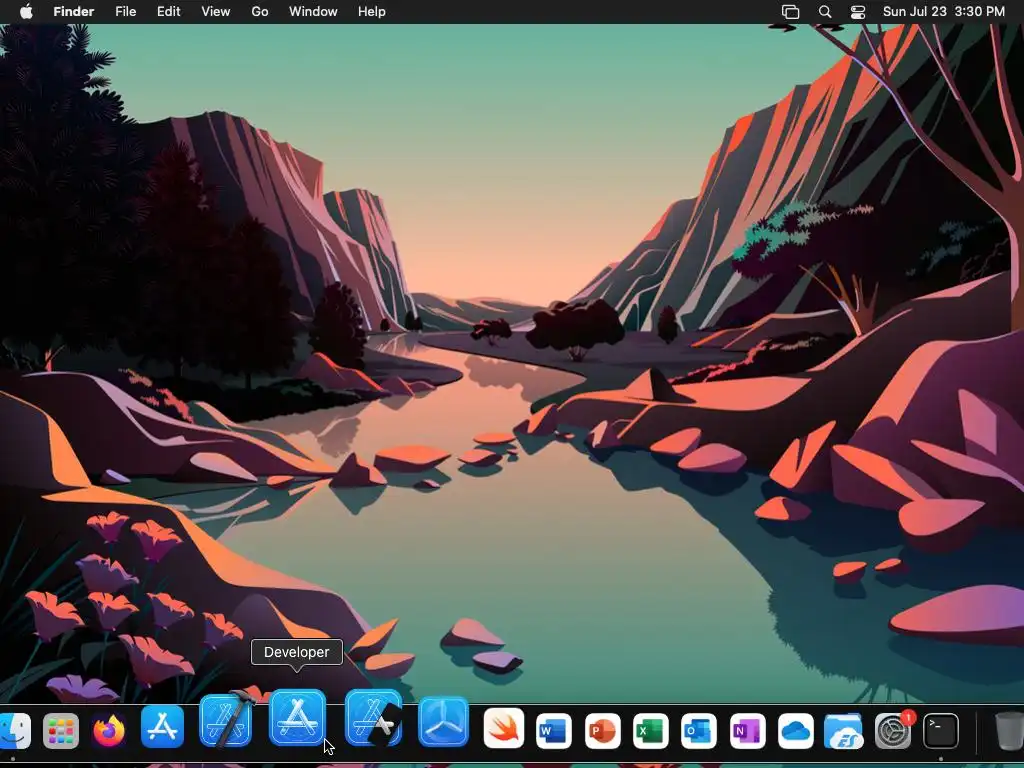Open Control Center in the menu bar
The width and height of the screenshot is (1024, 768).
point(858,12)
